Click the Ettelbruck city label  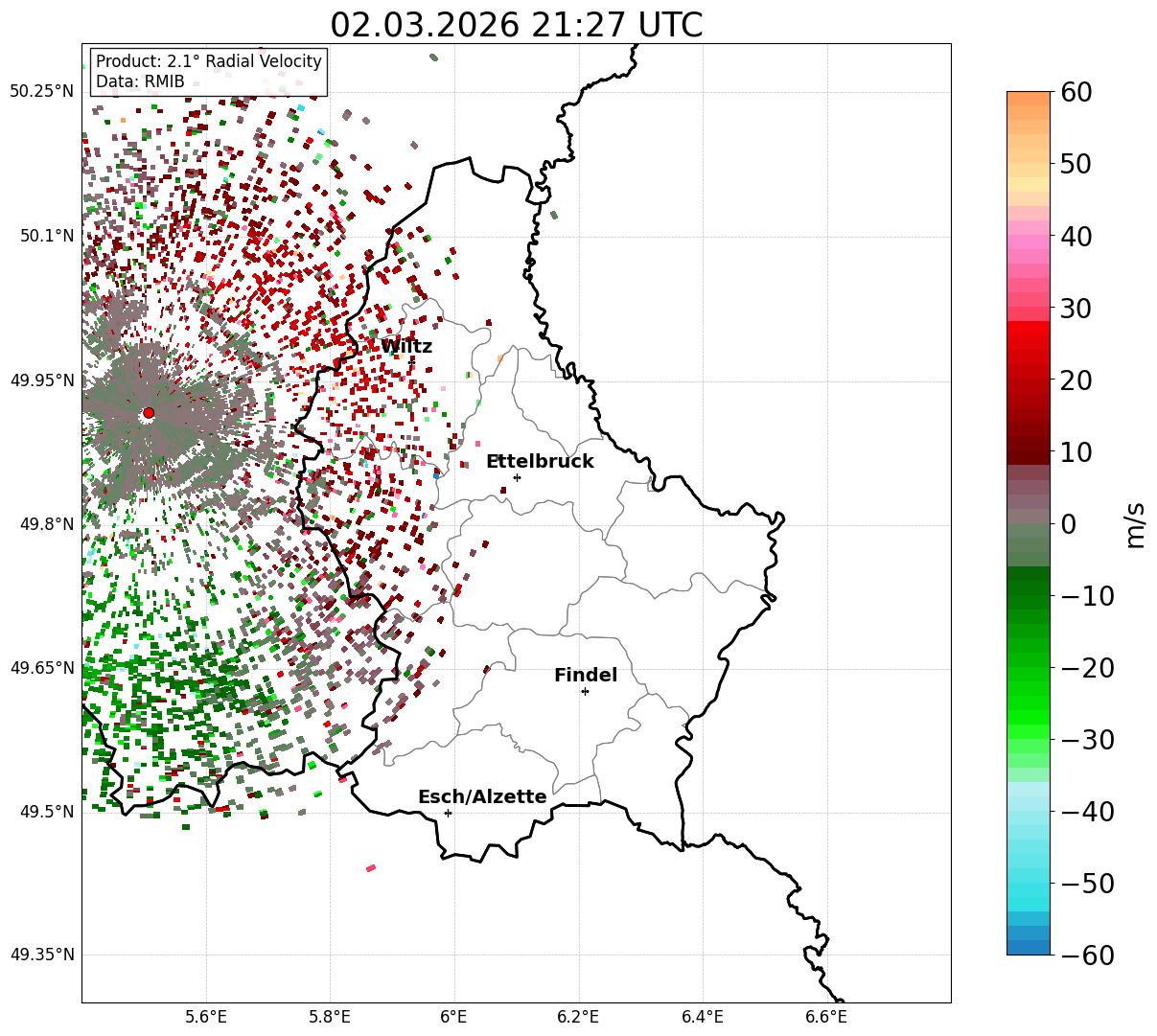pos(540,461)
